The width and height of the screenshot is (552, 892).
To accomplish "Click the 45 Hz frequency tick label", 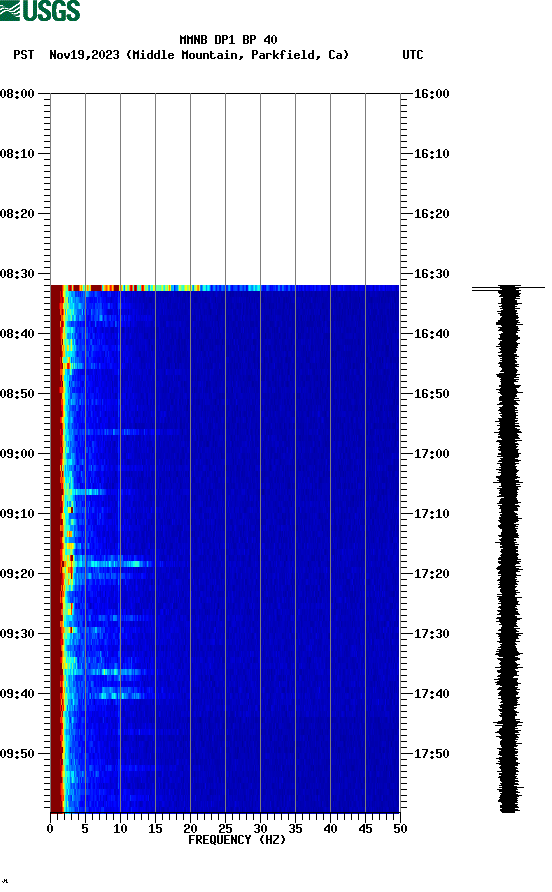I will click(365, 829).
